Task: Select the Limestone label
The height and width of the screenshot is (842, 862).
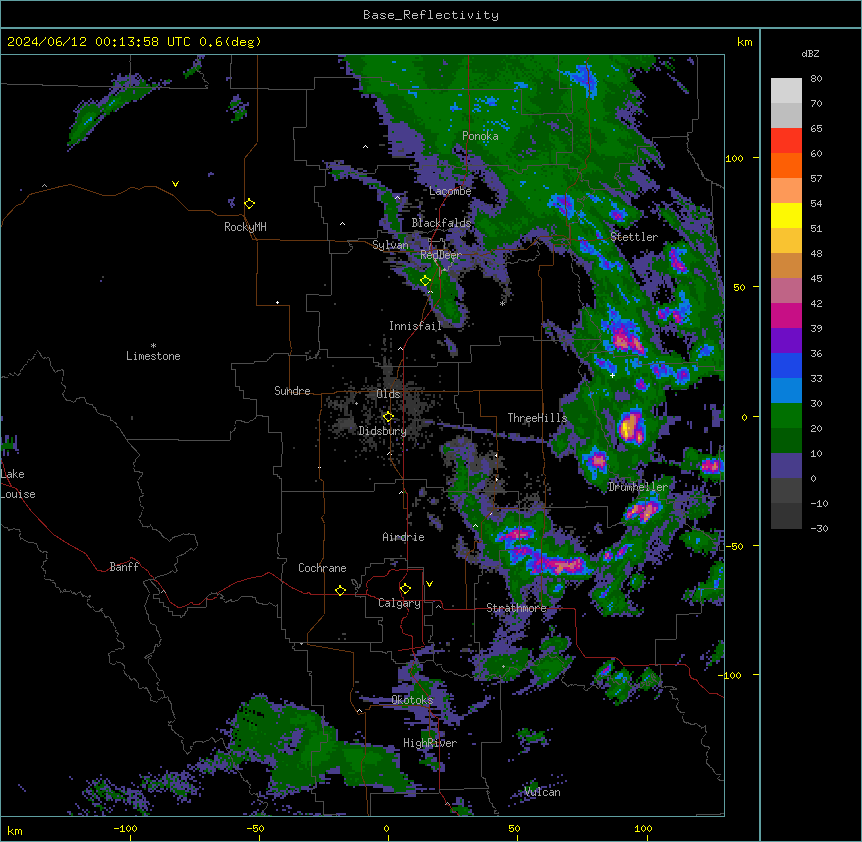Action: coord(153,356)
